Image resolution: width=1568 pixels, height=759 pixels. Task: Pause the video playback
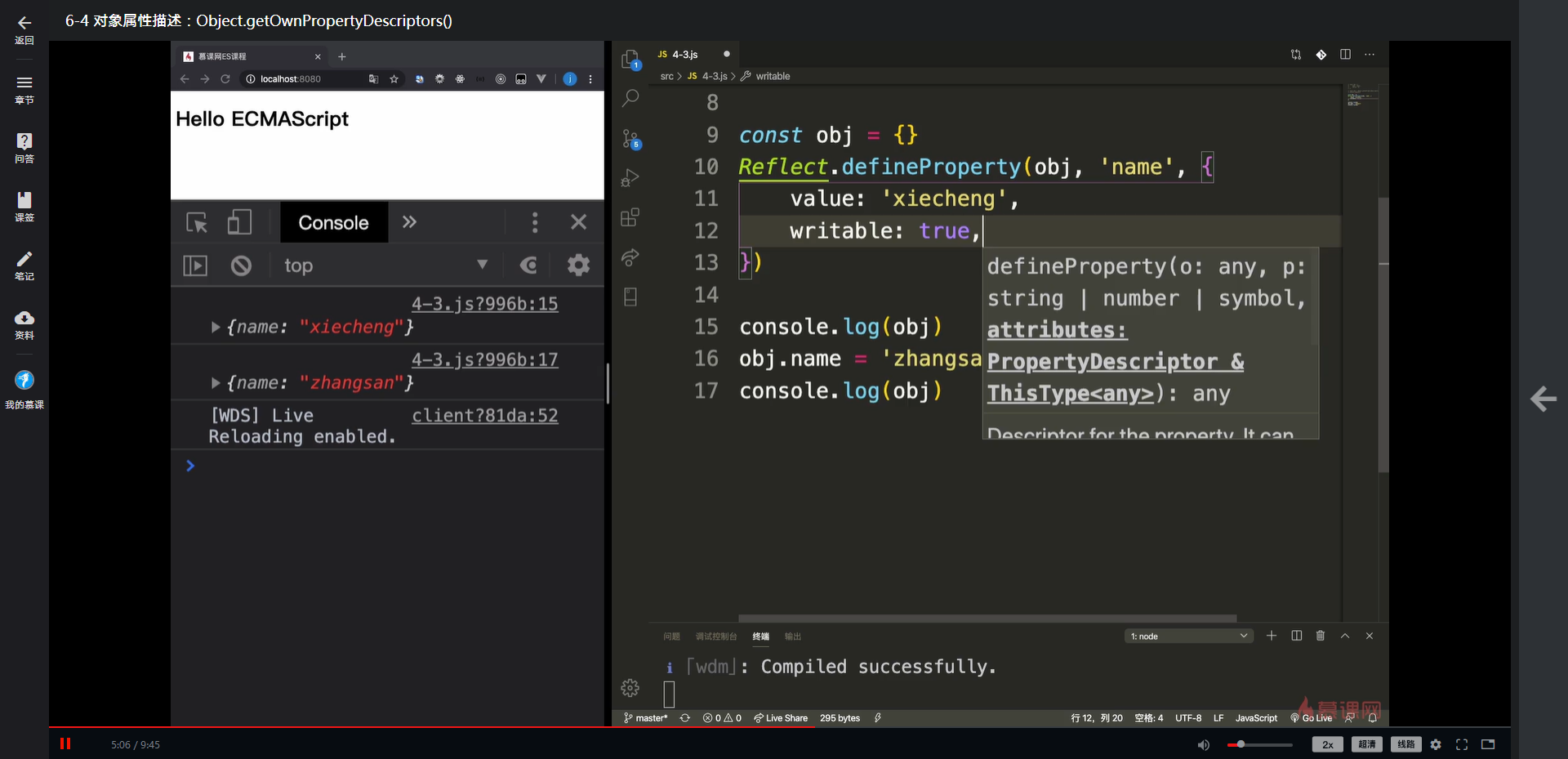click(x=65, y=743)
